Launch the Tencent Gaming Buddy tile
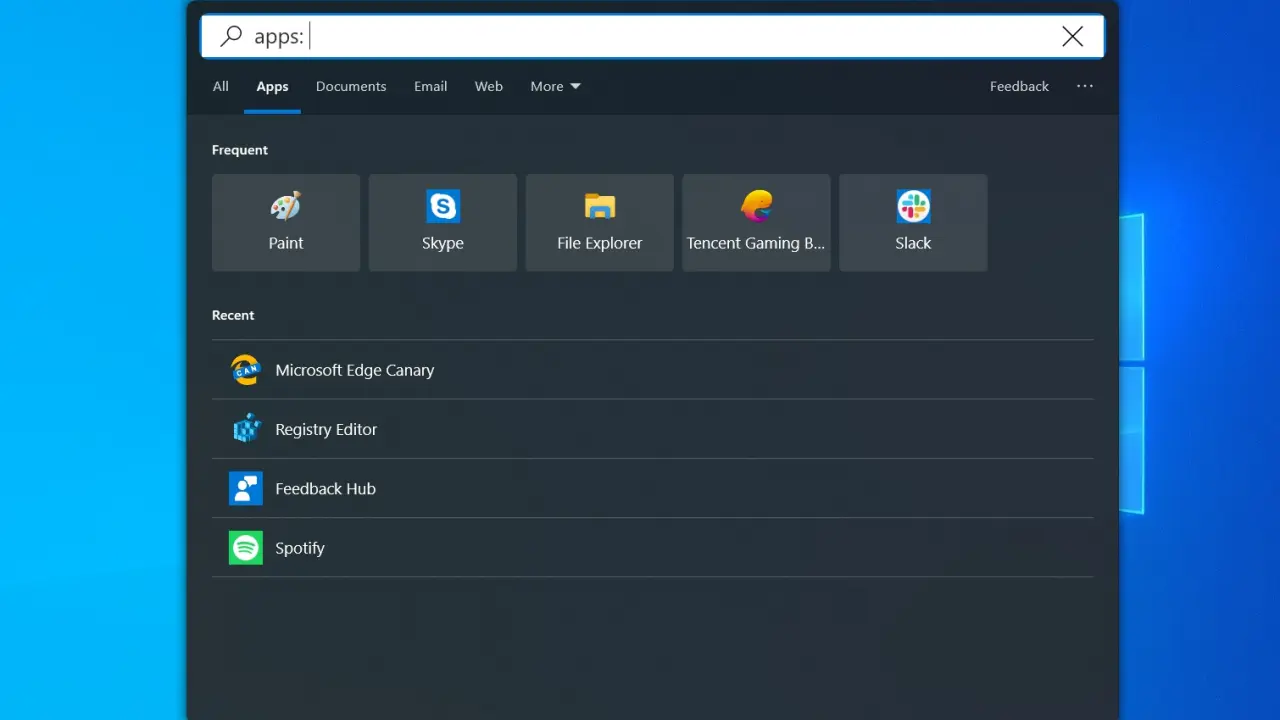Image resolution: width=1280 pixels, height=720 pixels. 756,222
